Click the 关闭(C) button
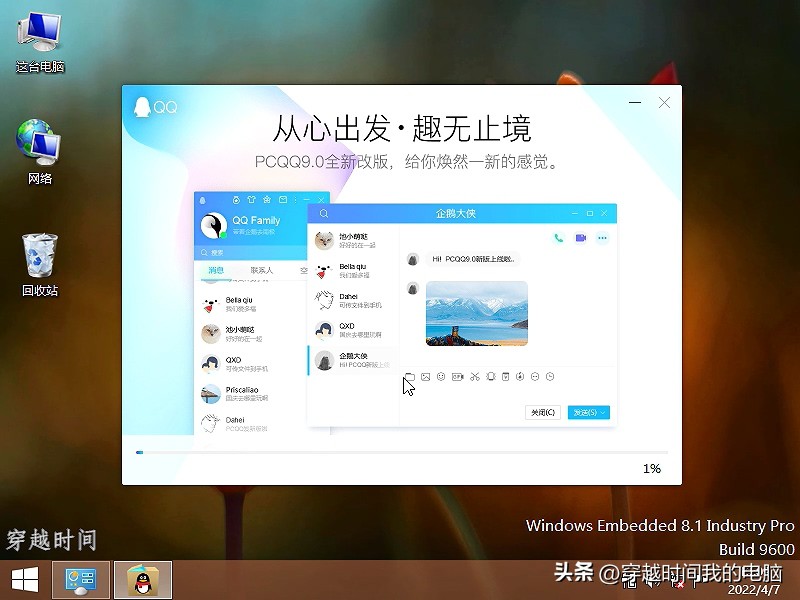Screen dimensions: 800x600 click(x=541, y=412)
